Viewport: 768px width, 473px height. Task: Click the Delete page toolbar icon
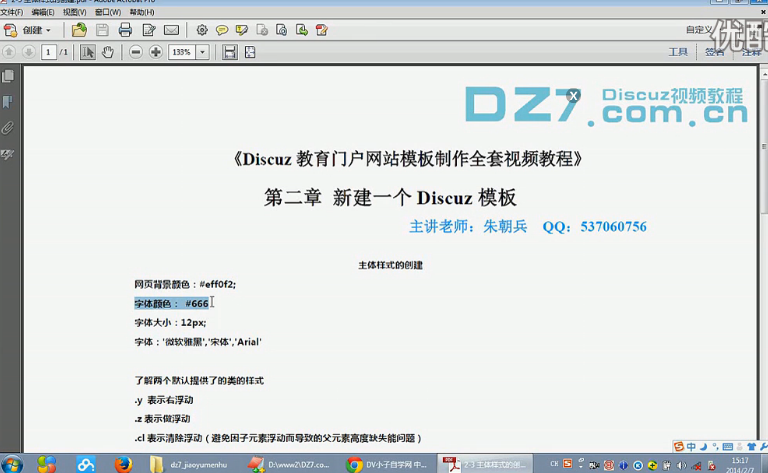coord(262,30)
